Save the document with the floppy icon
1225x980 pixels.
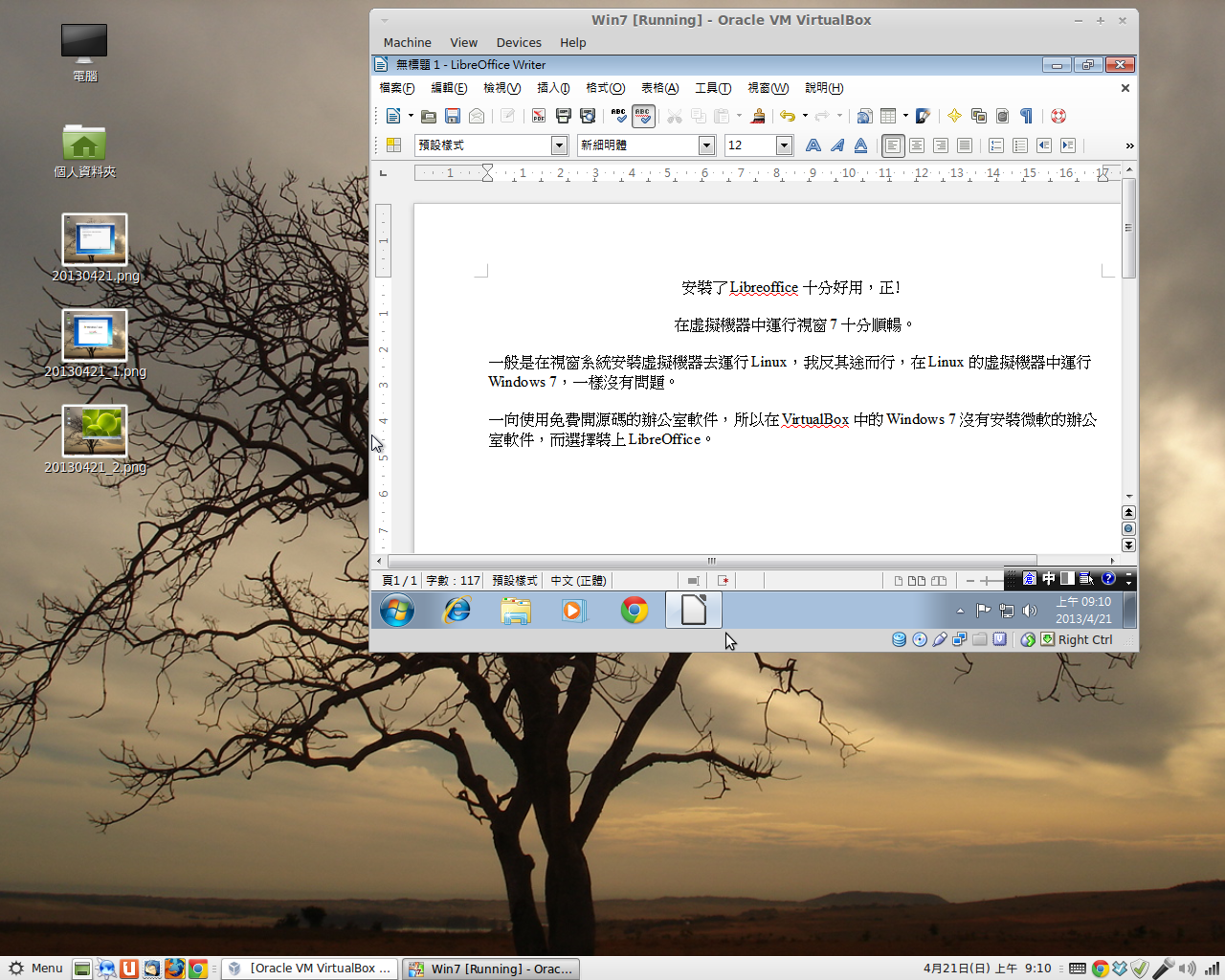click(x=453, y=116)
